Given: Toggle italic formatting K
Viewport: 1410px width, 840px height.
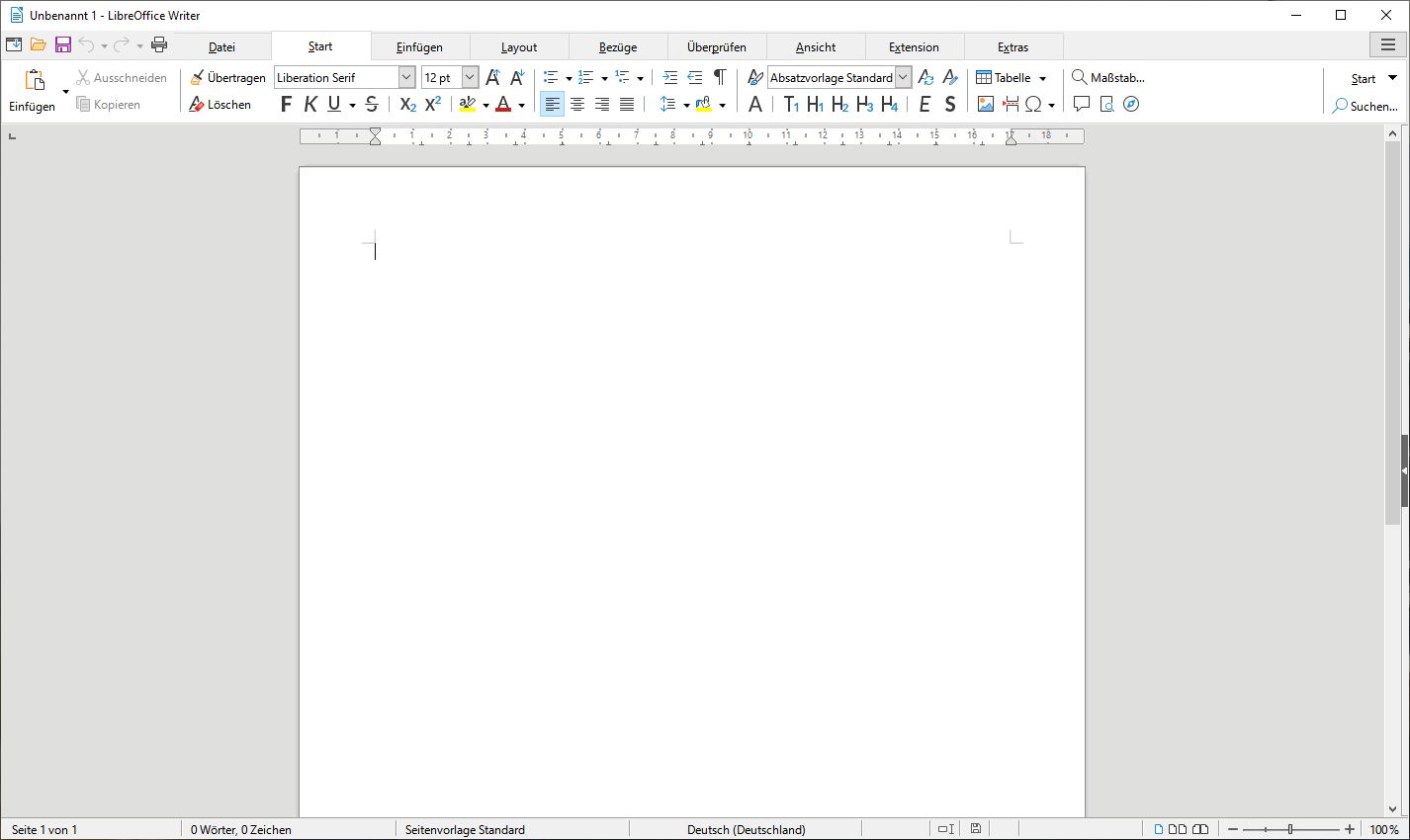Looking at the screenshot, I should (x=310, y=104).
